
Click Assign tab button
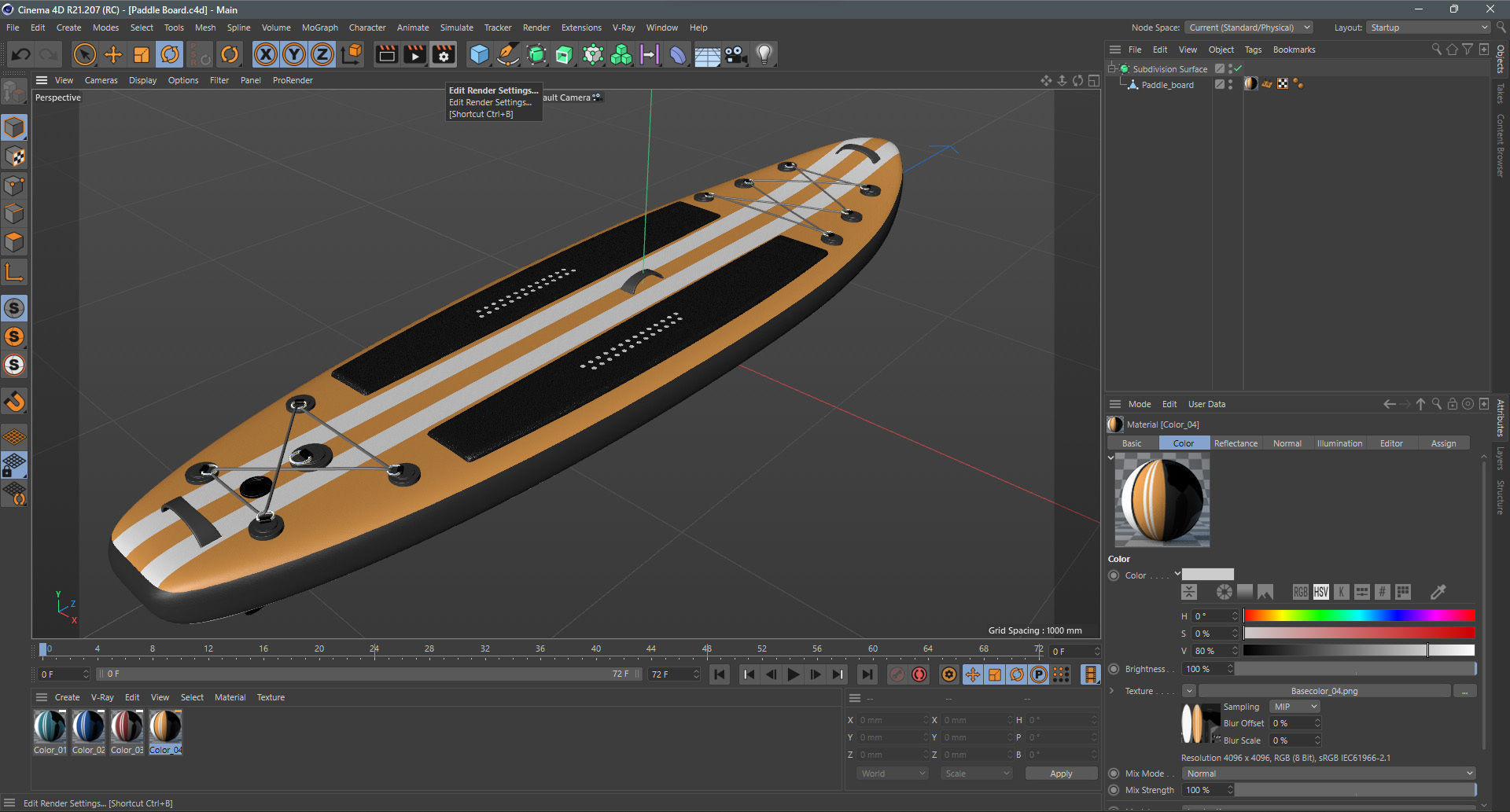(x=1443, y=443)
